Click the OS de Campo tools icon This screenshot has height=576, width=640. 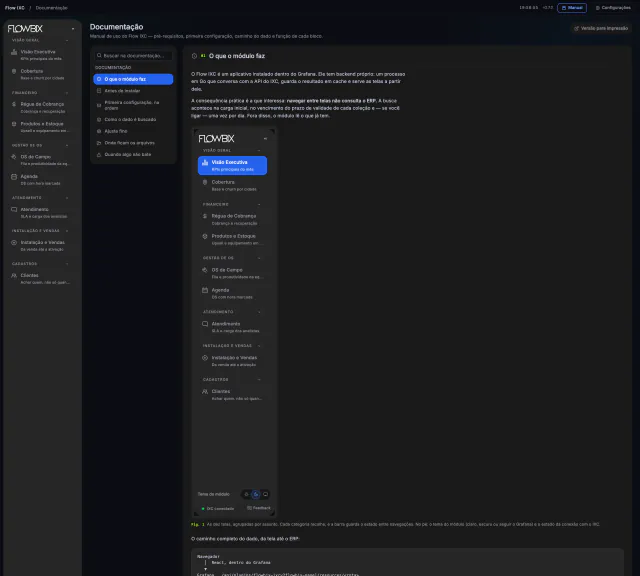[14, 157]
